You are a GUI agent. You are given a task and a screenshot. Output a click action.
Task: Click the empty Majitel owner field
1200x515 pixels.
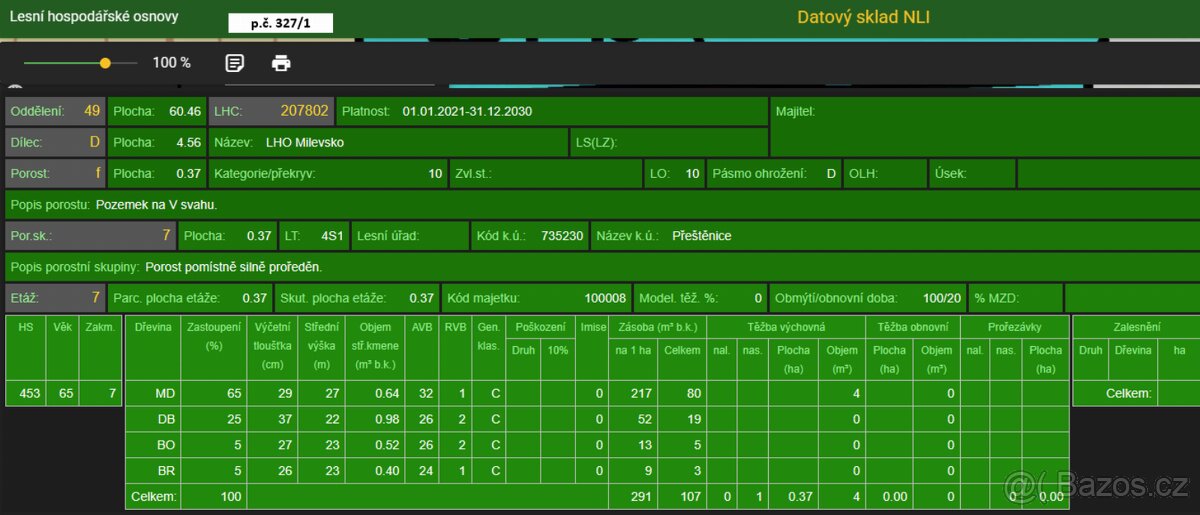click(985, 126)
